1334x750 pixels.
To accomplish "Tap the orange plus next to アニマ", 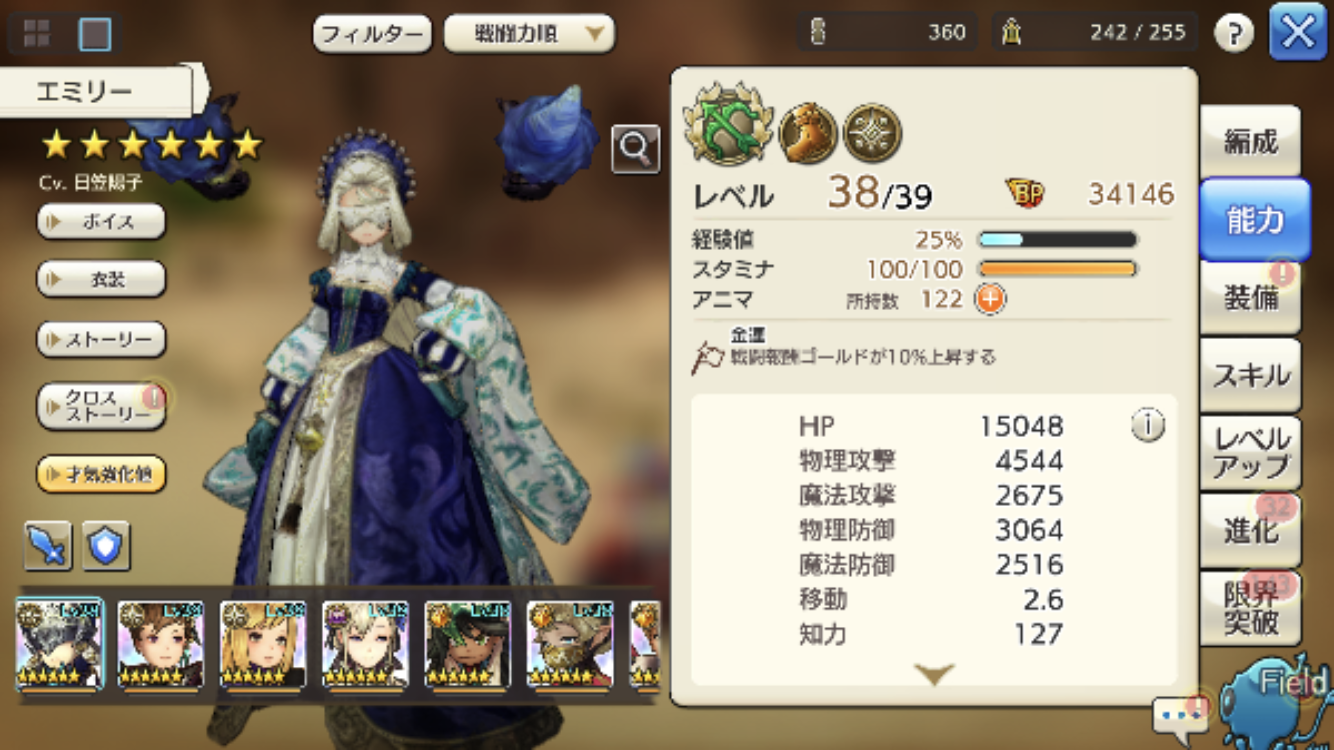I will pyautogui.click(x=990, y=299).
